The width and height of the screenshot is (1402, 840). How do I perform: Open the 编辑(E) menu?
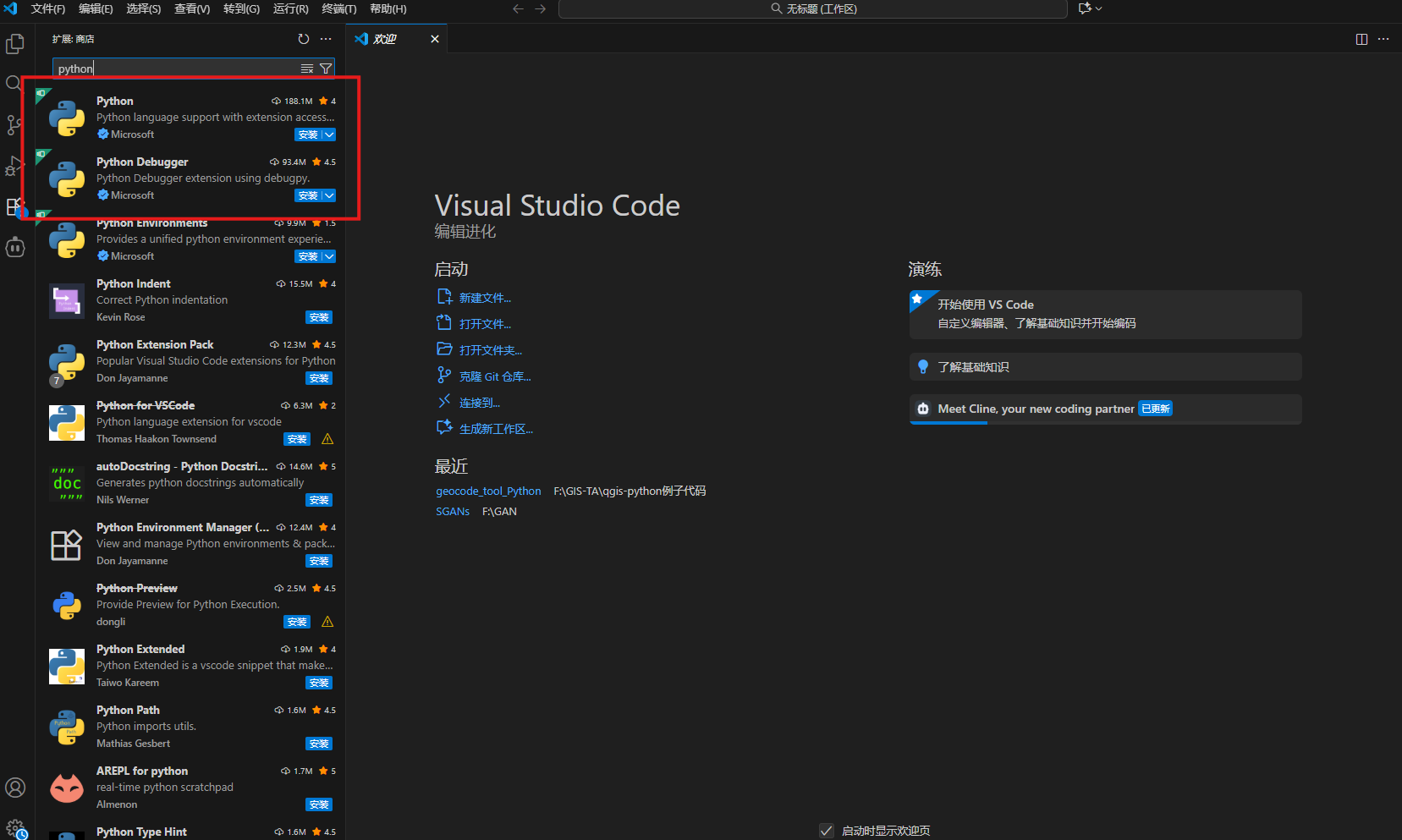click(x=96, y=8)
